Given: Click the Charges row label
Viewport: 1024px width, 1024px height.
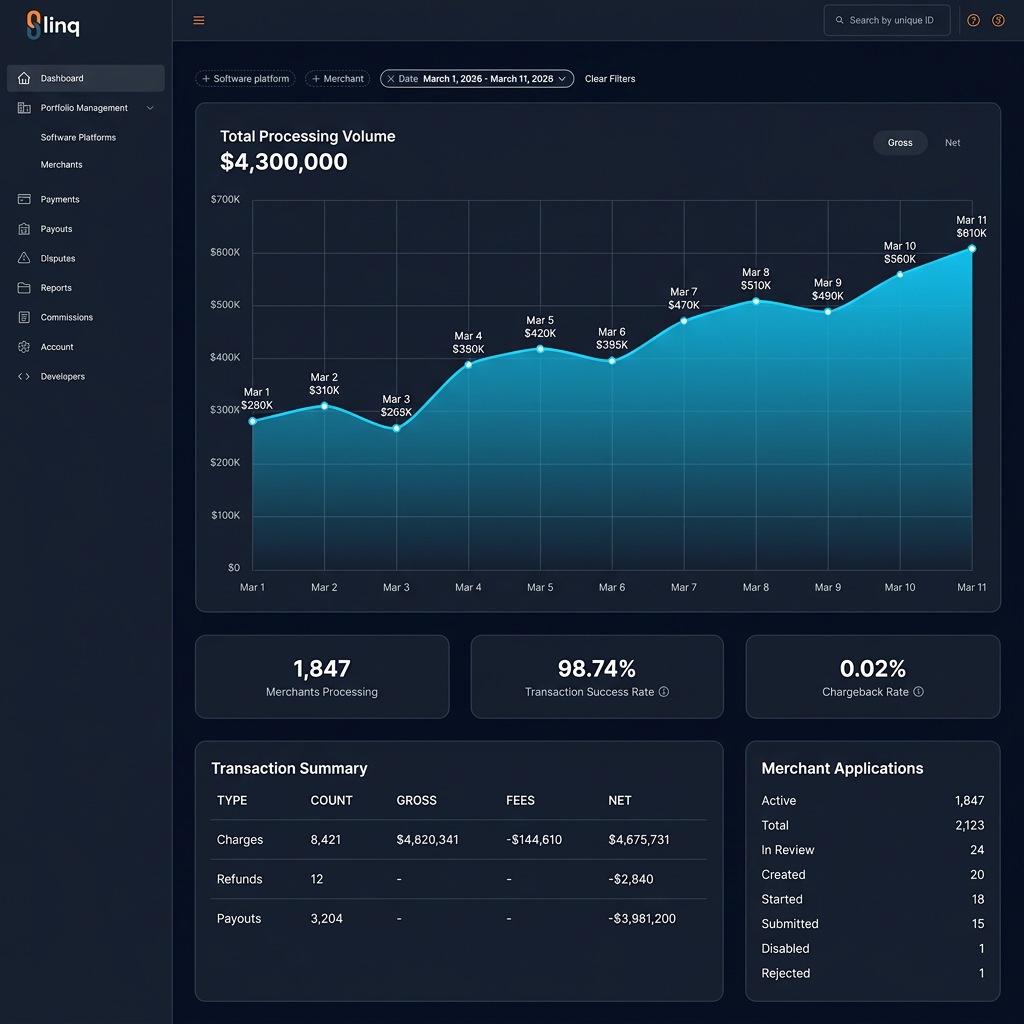Looking at the screenshot, I should point(240,840).
